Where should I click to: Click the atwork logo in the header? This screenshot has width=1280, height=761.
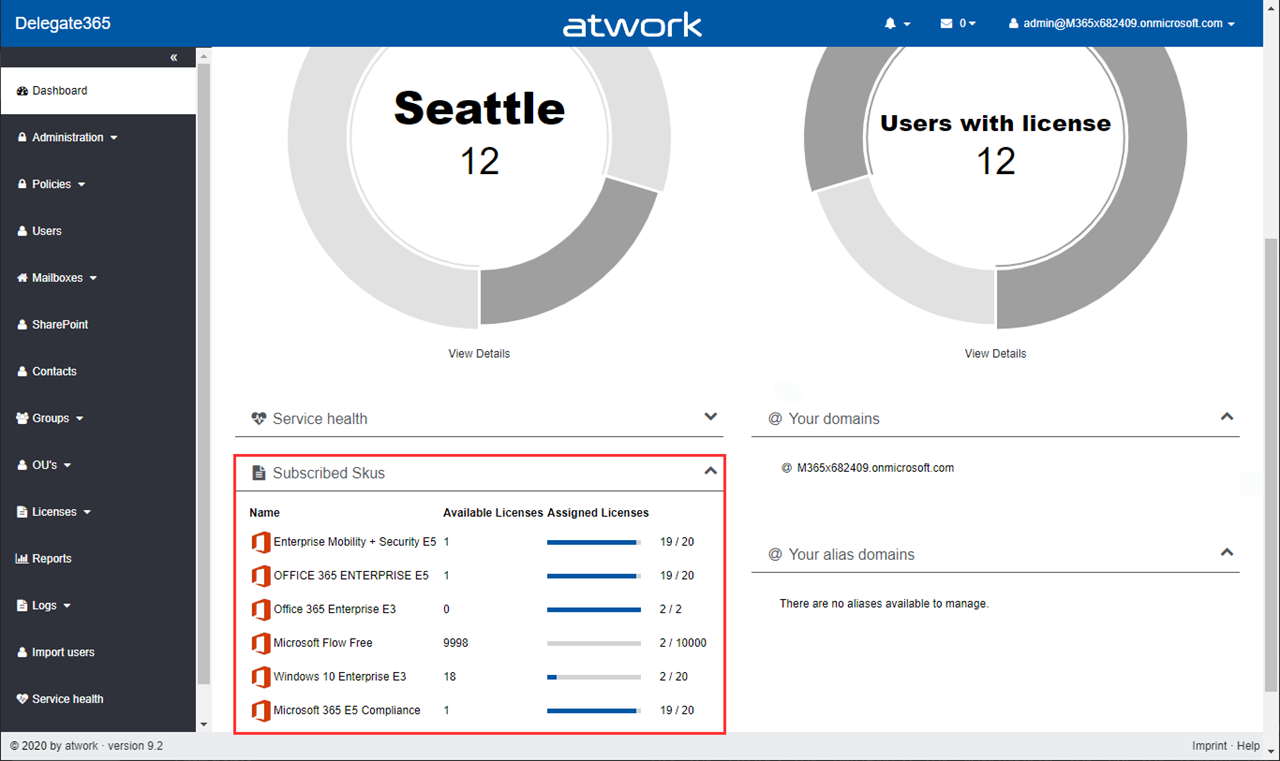coord(632,24)
